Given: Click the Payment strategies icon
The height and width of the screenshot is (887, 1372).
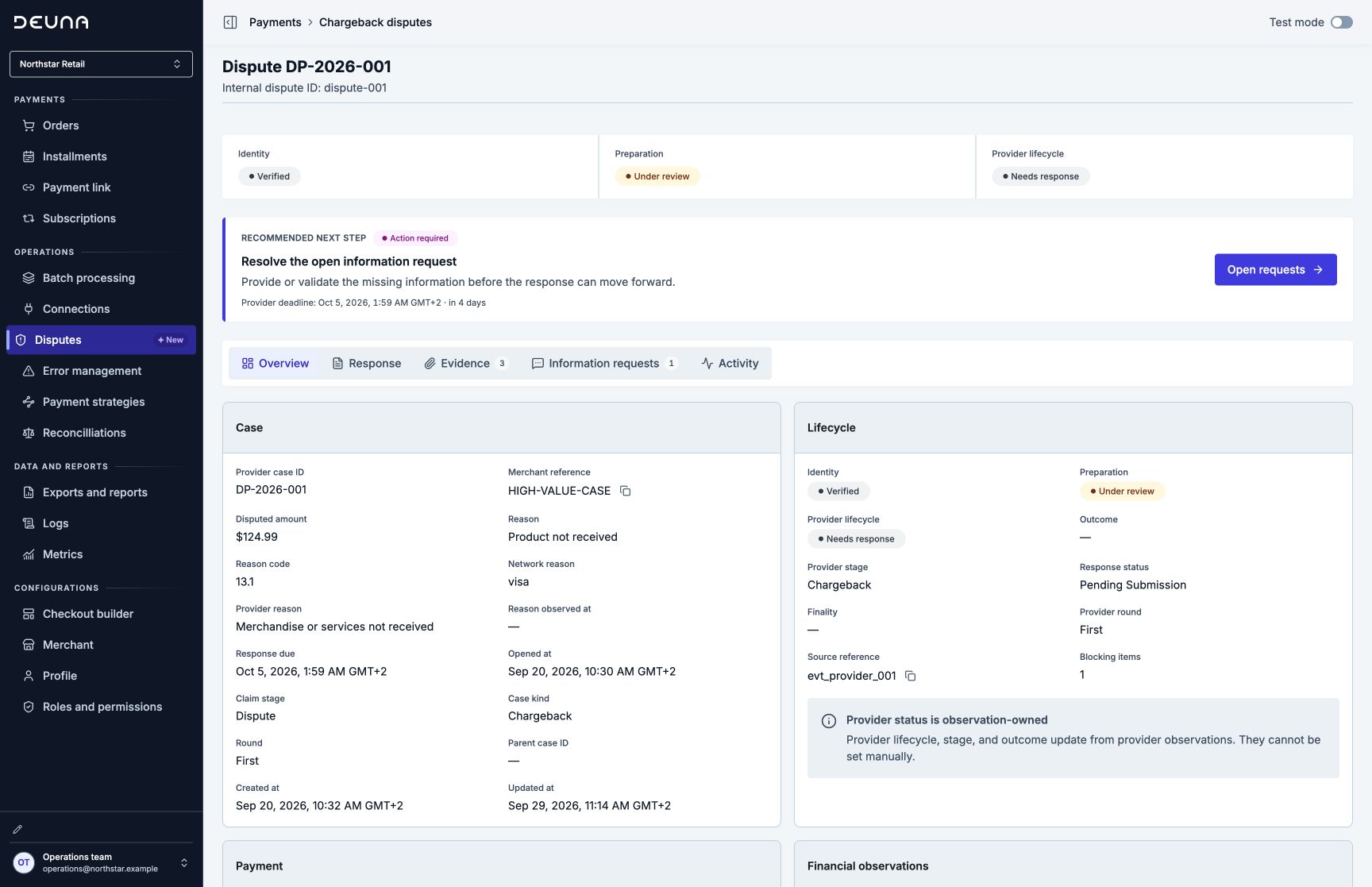Looking at the screenshot, I should 29,402.
